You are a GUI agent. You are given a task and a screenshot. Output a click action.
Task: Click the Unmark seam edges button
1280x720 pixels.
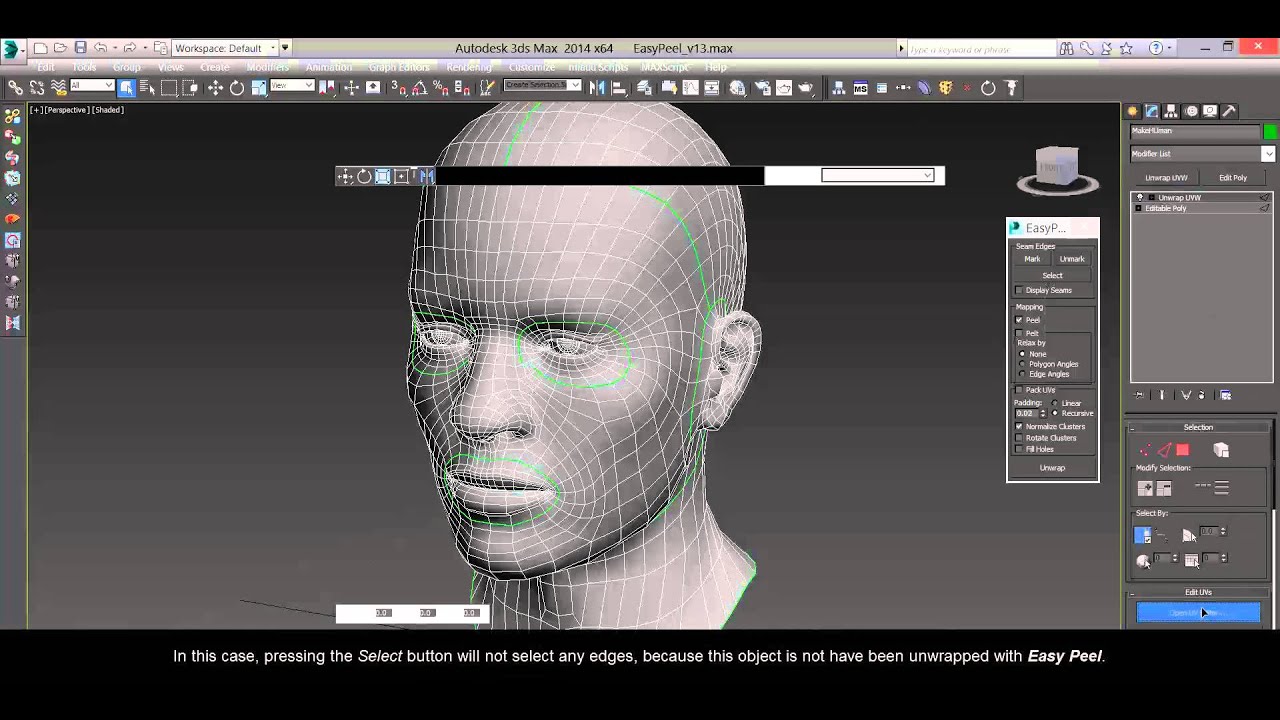pyautogui.click(x=1072, y=259)
